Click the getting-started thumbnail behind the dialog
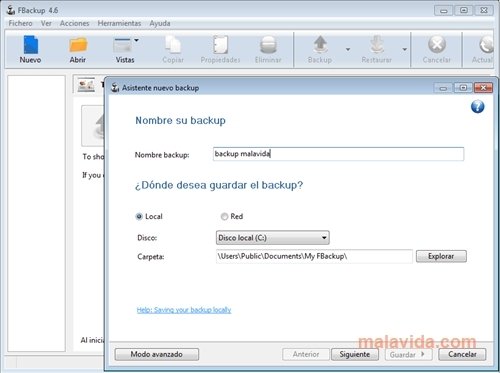 pyautogui.click(x=86, y=85)
